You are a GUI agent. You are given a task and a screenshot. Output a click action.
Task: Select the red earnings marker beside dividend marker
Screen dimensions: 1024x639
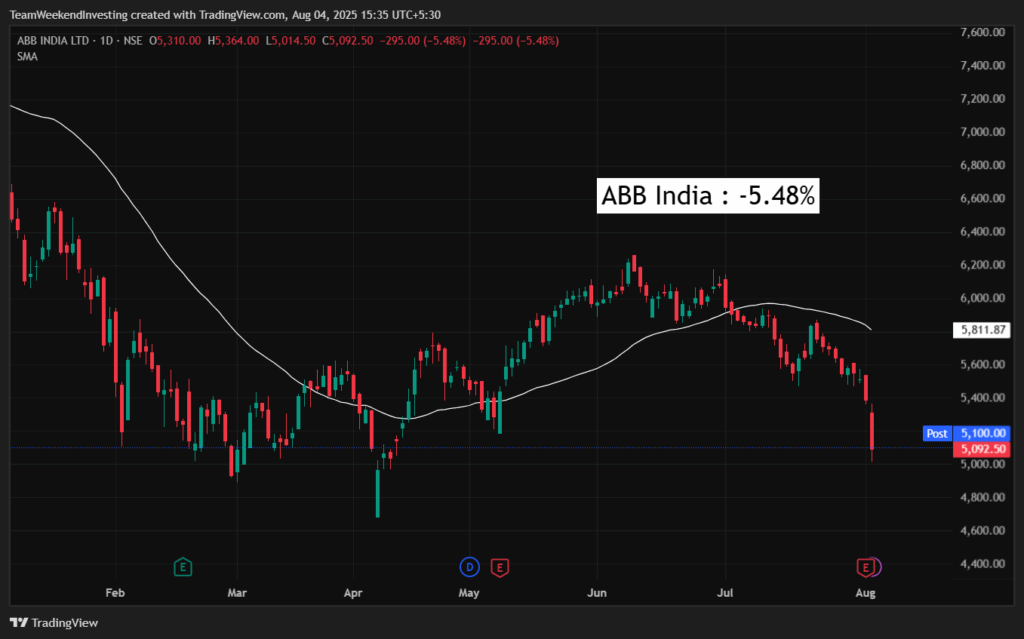coord(500,567)
